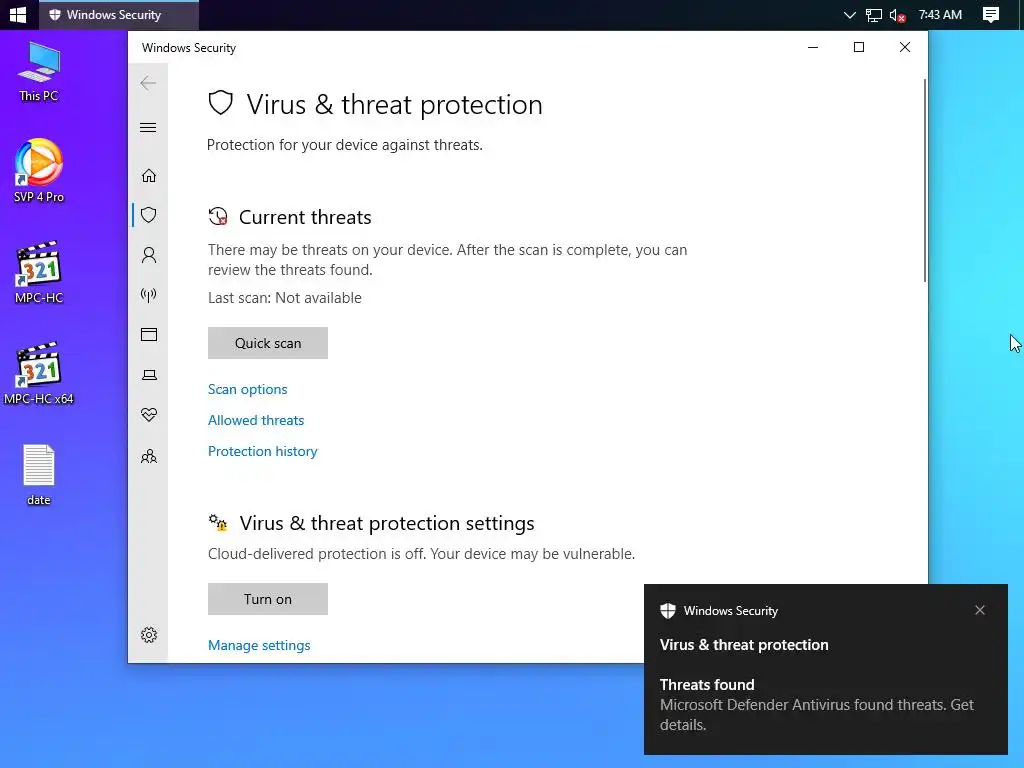Open the Windows Start menu
The width and height of the screenshot is (1024, 768).
tap(18, 14)
